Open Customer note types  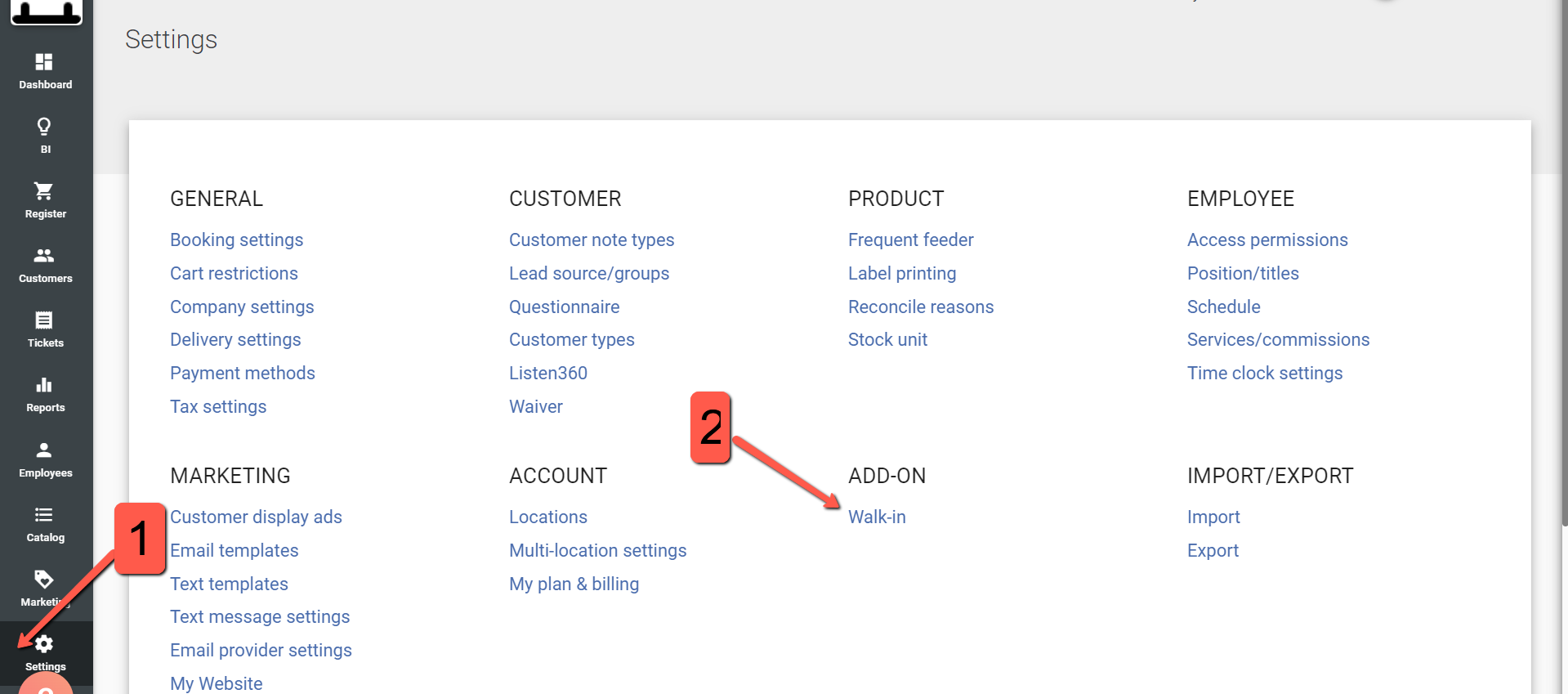point(592,240)
